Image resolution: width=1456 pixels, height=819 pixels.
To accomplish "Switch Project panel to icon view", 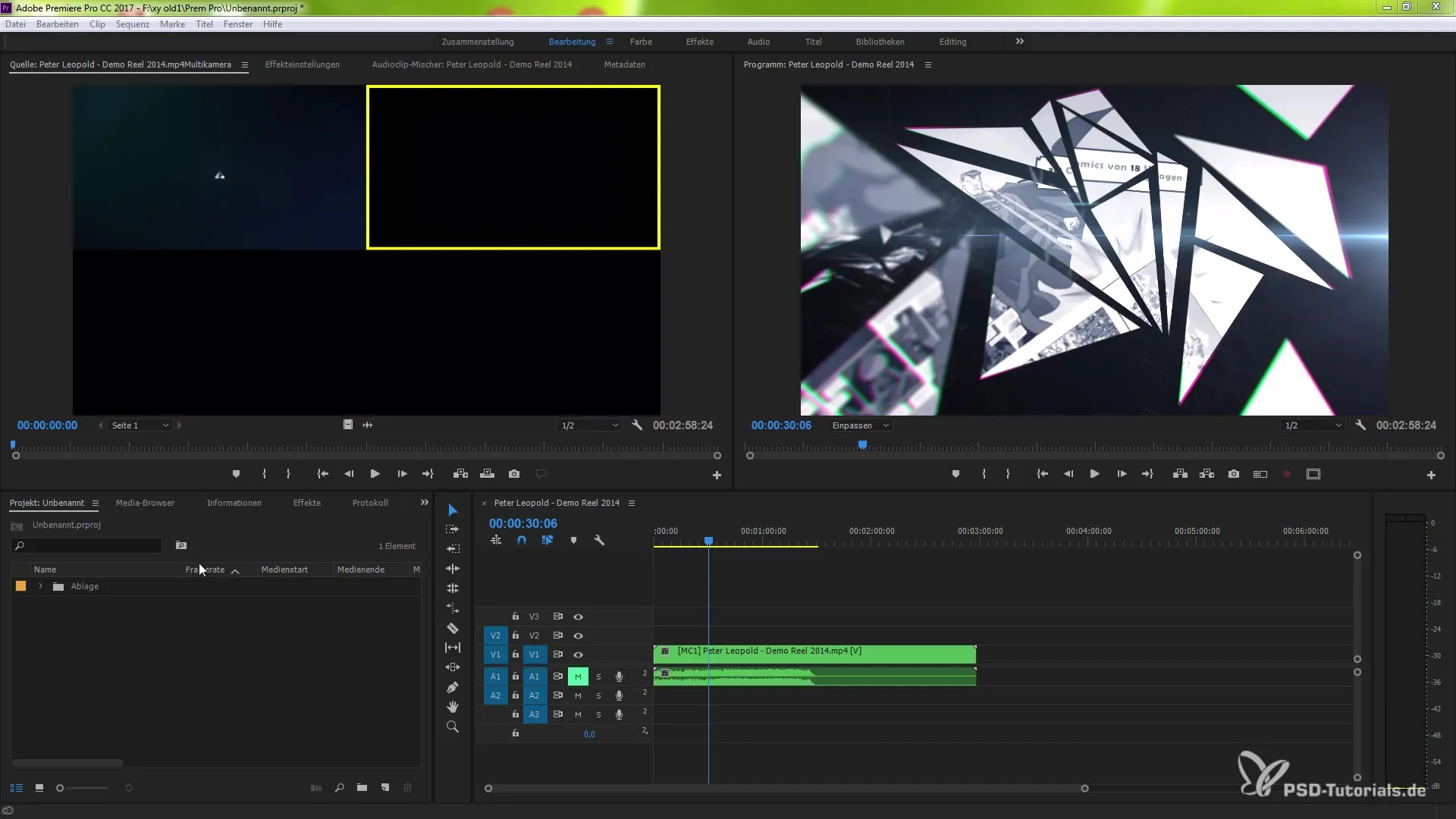I will [39, 788].
